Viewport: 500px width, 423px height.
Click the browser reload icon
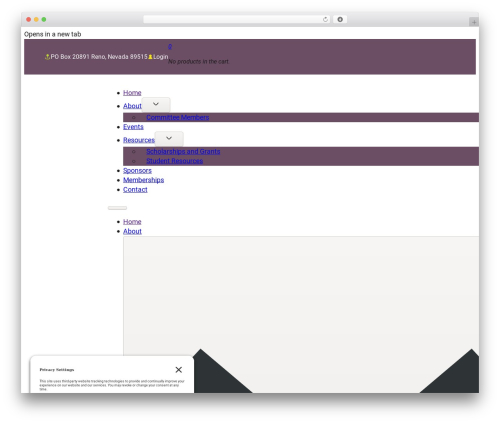pos(325,20)
